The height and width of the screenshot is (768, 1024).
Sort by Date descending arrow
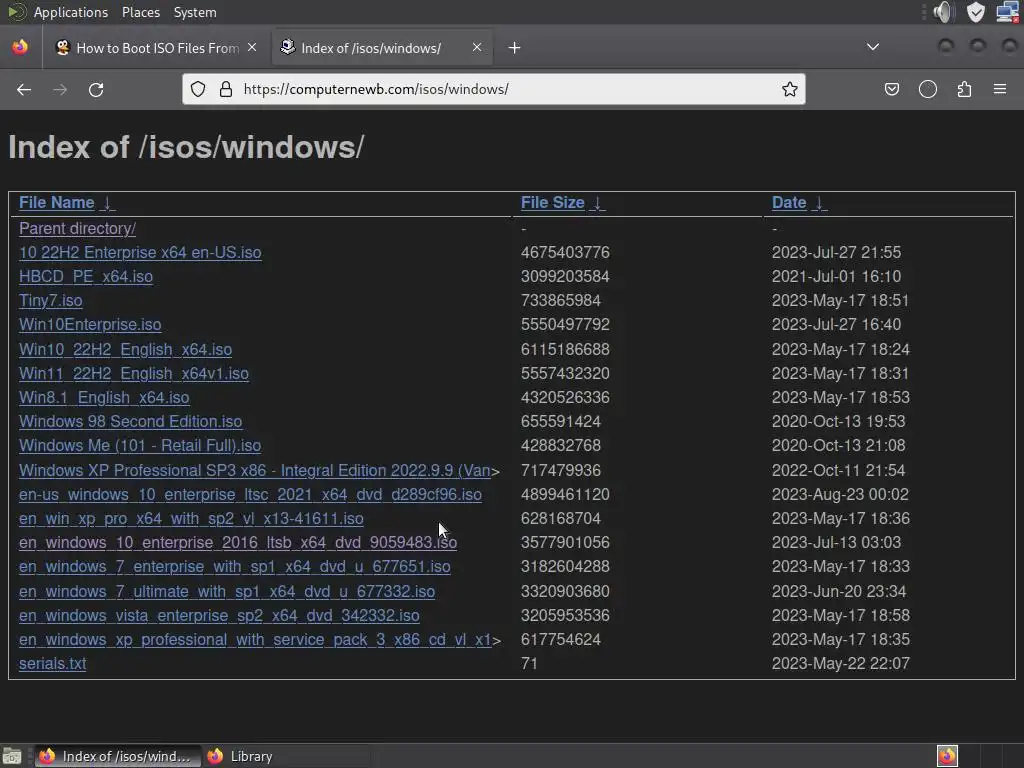pos(820,203)
